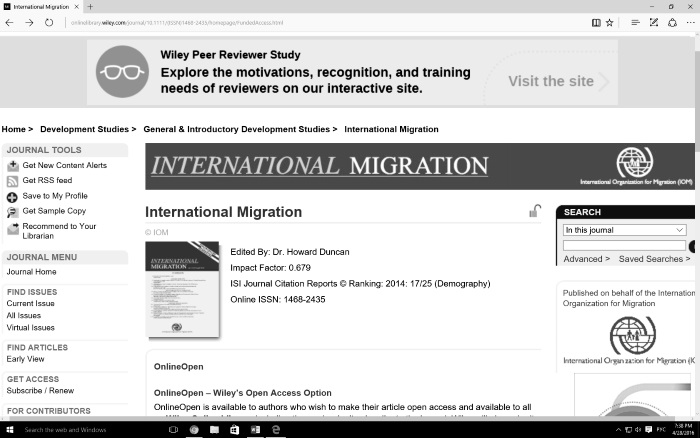Open Virtual Issues menu item

tap(30, 327)
